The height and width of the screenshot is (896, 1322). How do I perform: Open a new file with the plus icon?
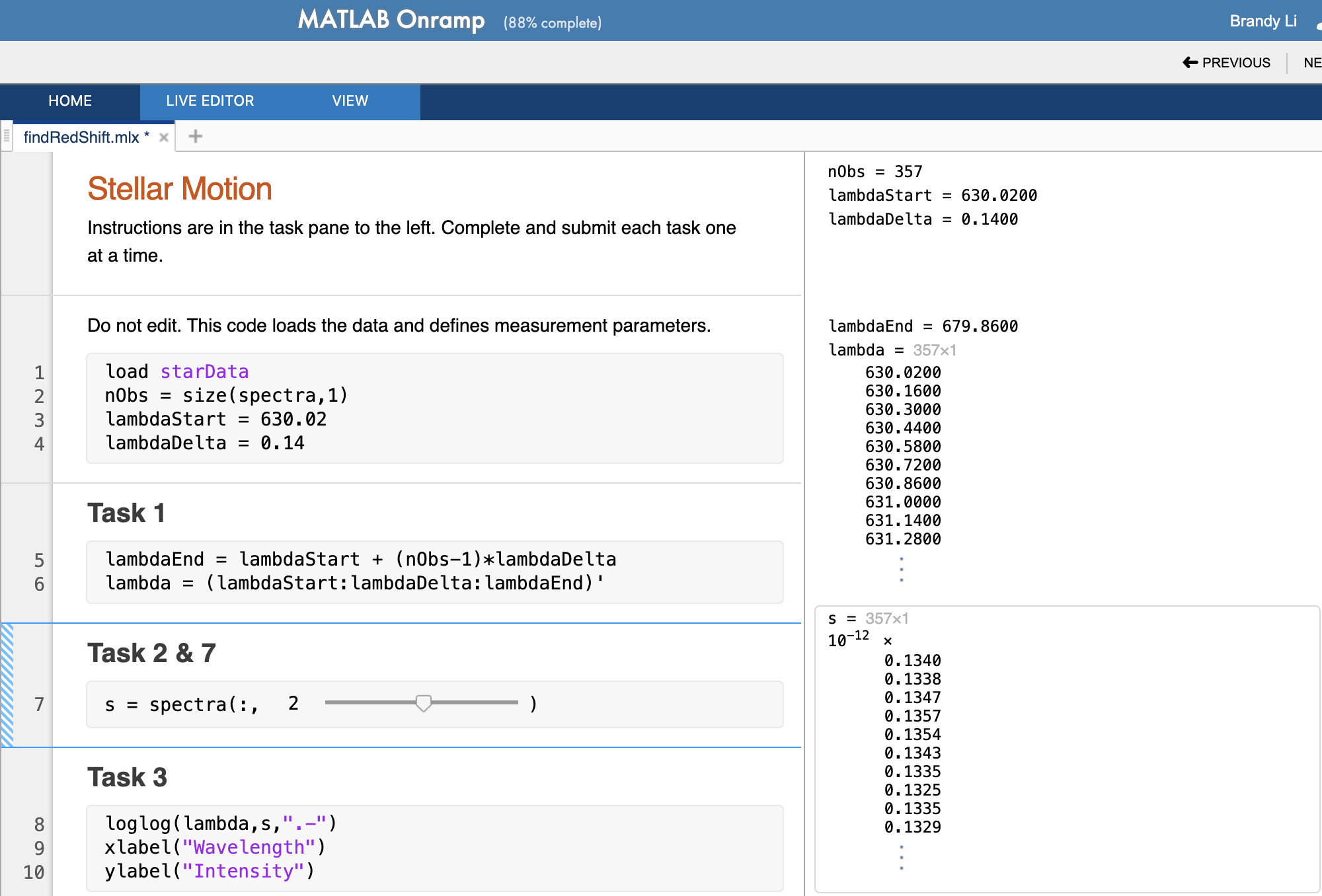coord(195,136)
